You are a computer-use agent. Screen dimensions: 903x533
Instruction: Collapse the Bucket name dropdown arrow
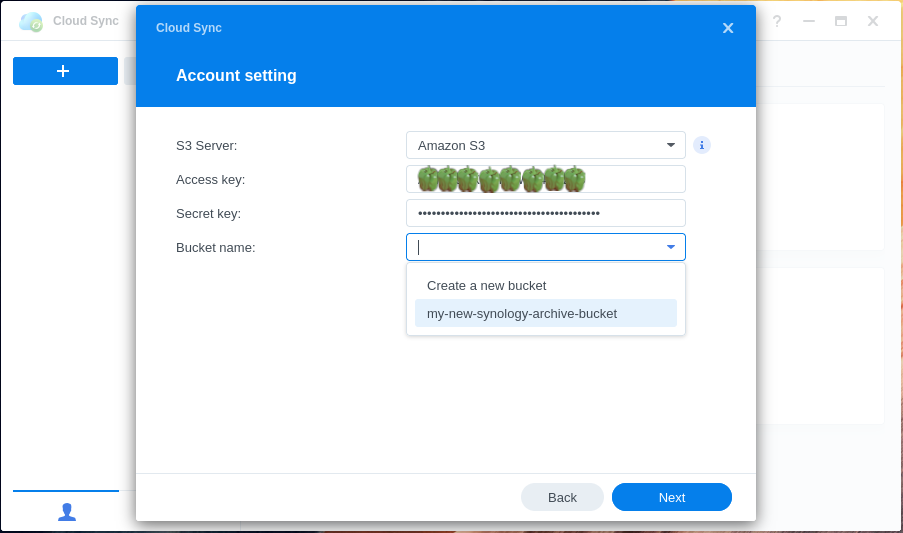point(670,247)
